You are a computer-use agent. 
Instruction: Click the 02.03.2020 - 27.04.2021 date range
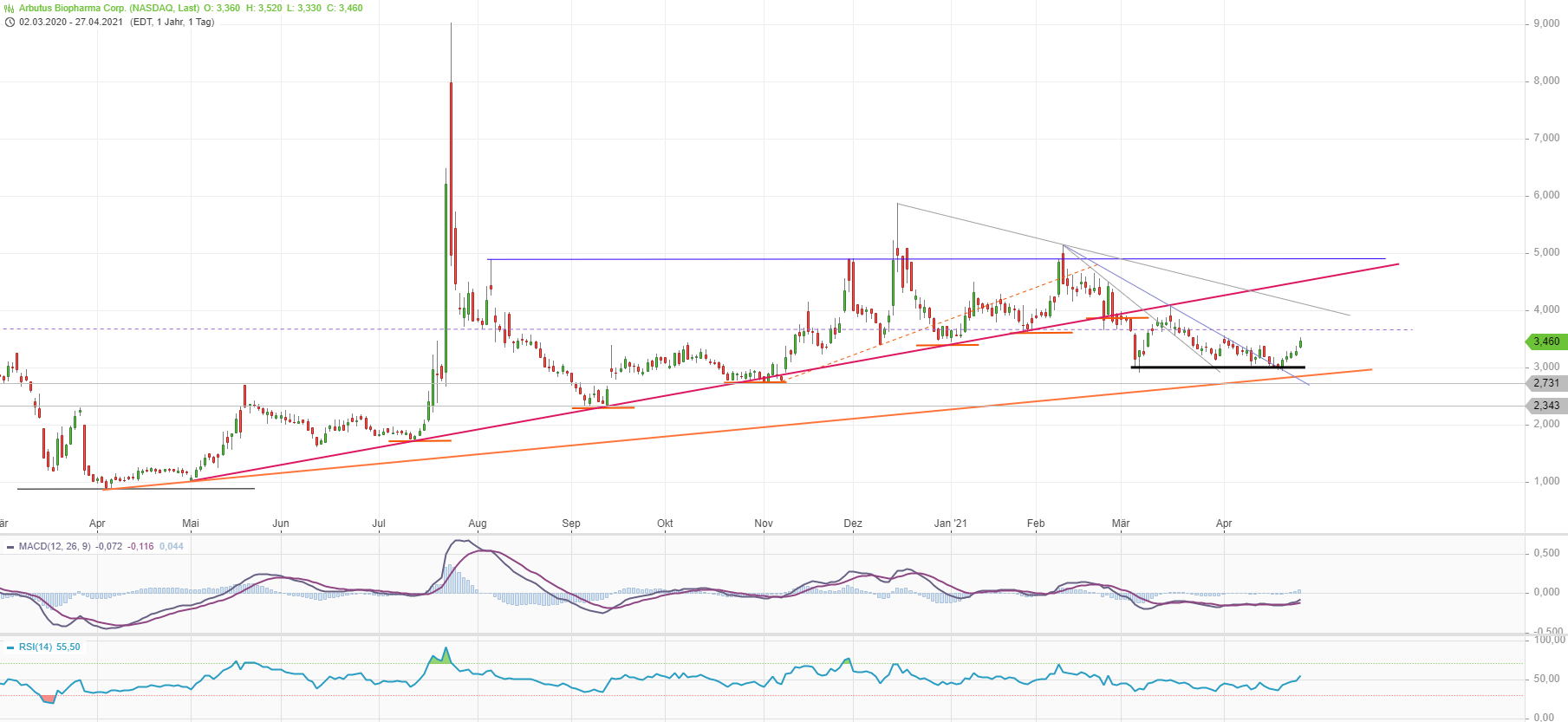click(x=71, y=22)
